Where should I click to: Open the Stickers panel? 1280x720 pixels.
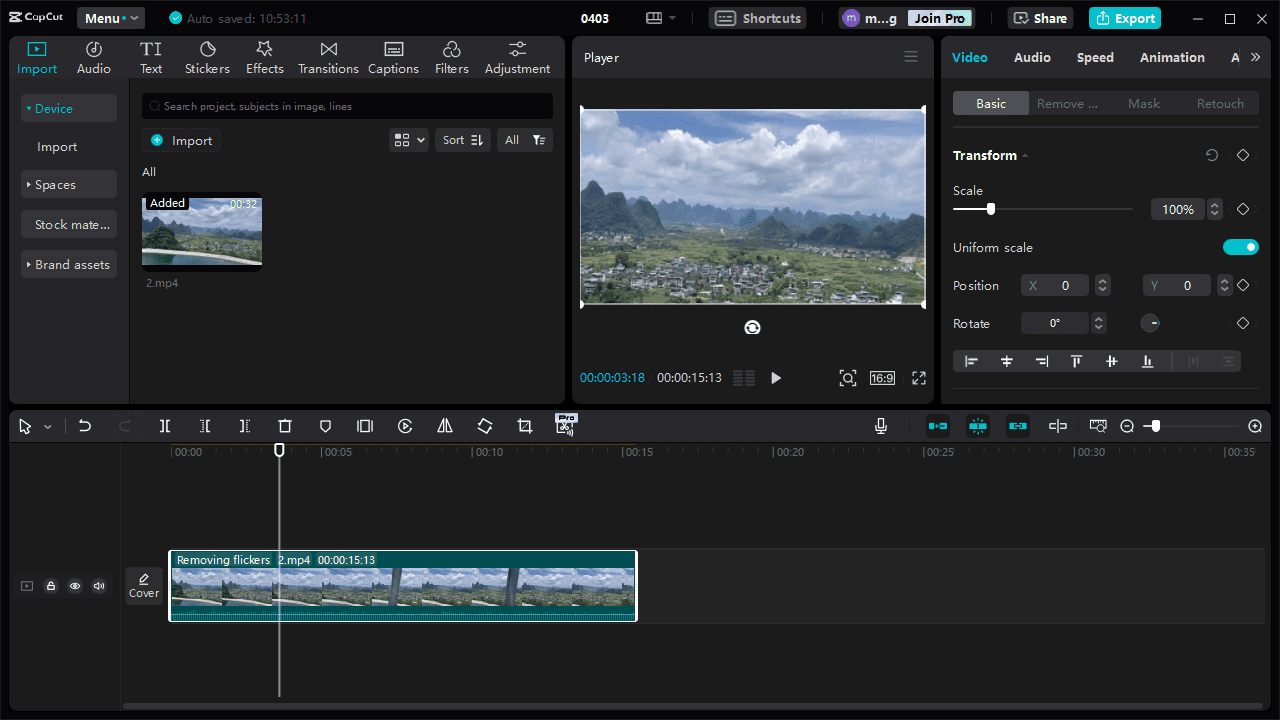(x=207, y=58)
